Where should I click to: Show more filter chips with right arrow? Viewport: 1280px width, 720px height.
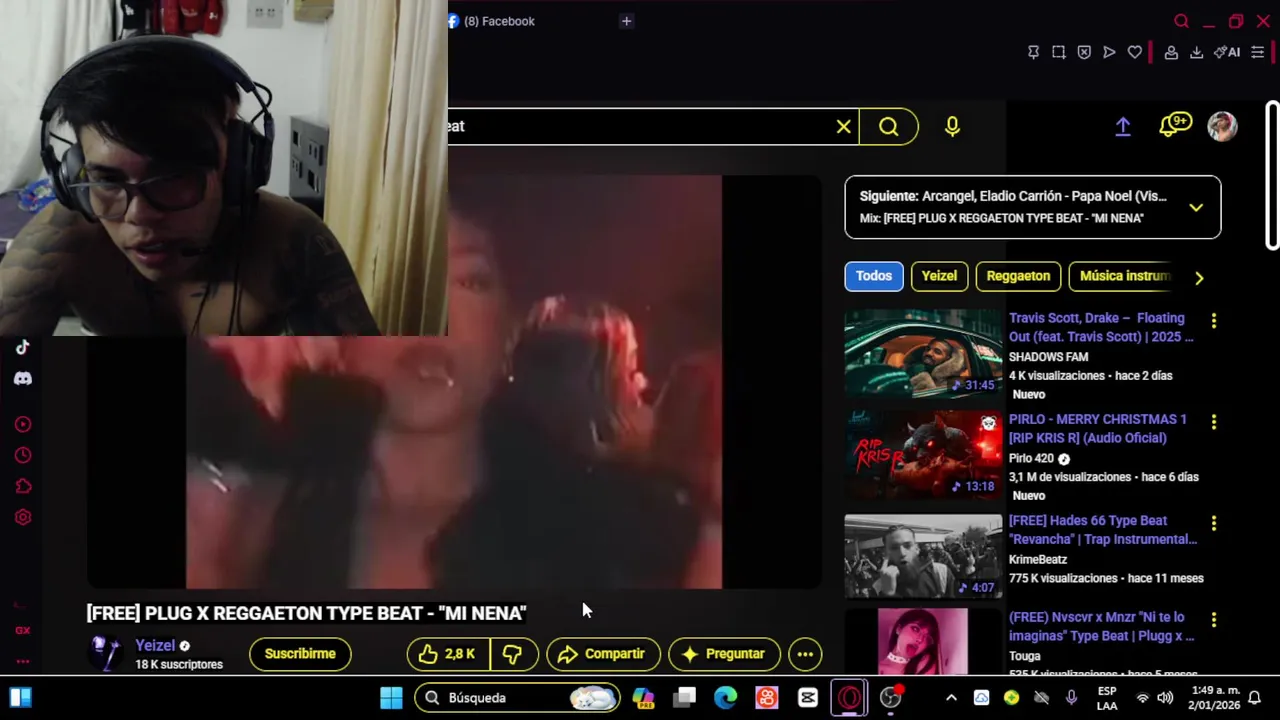(x=1199, y=278)
